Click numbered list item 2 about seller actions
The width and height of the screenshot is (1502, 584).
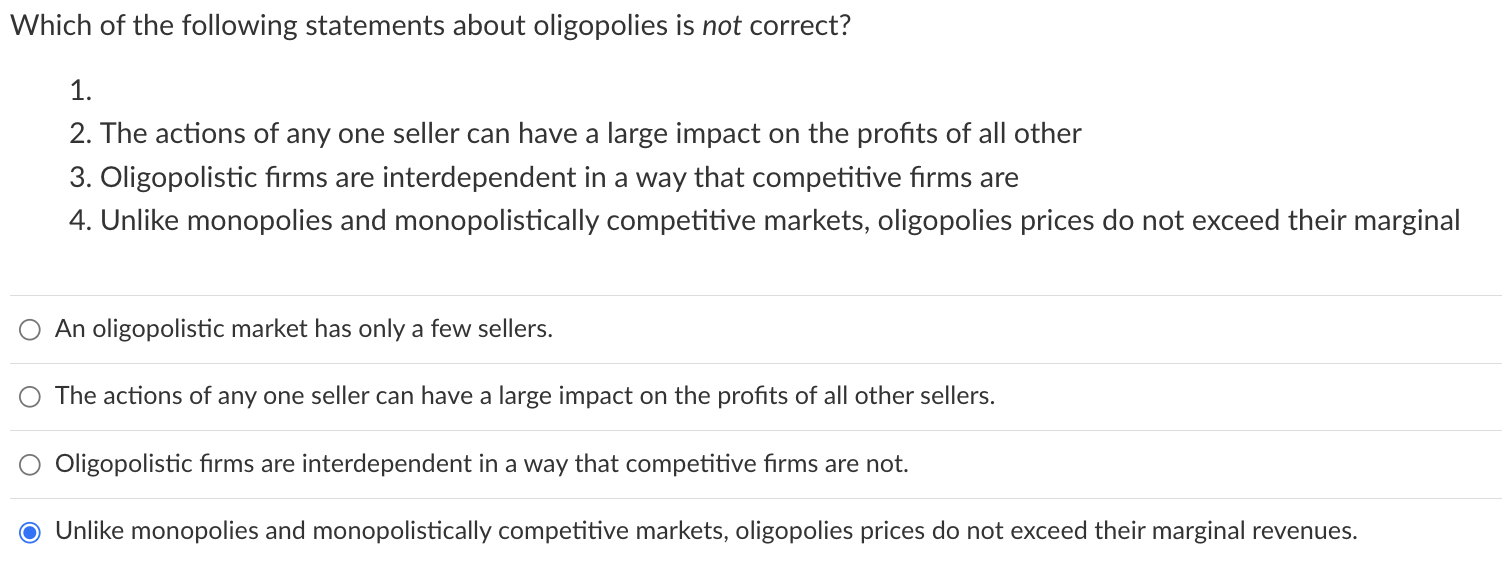click(575, 133)
